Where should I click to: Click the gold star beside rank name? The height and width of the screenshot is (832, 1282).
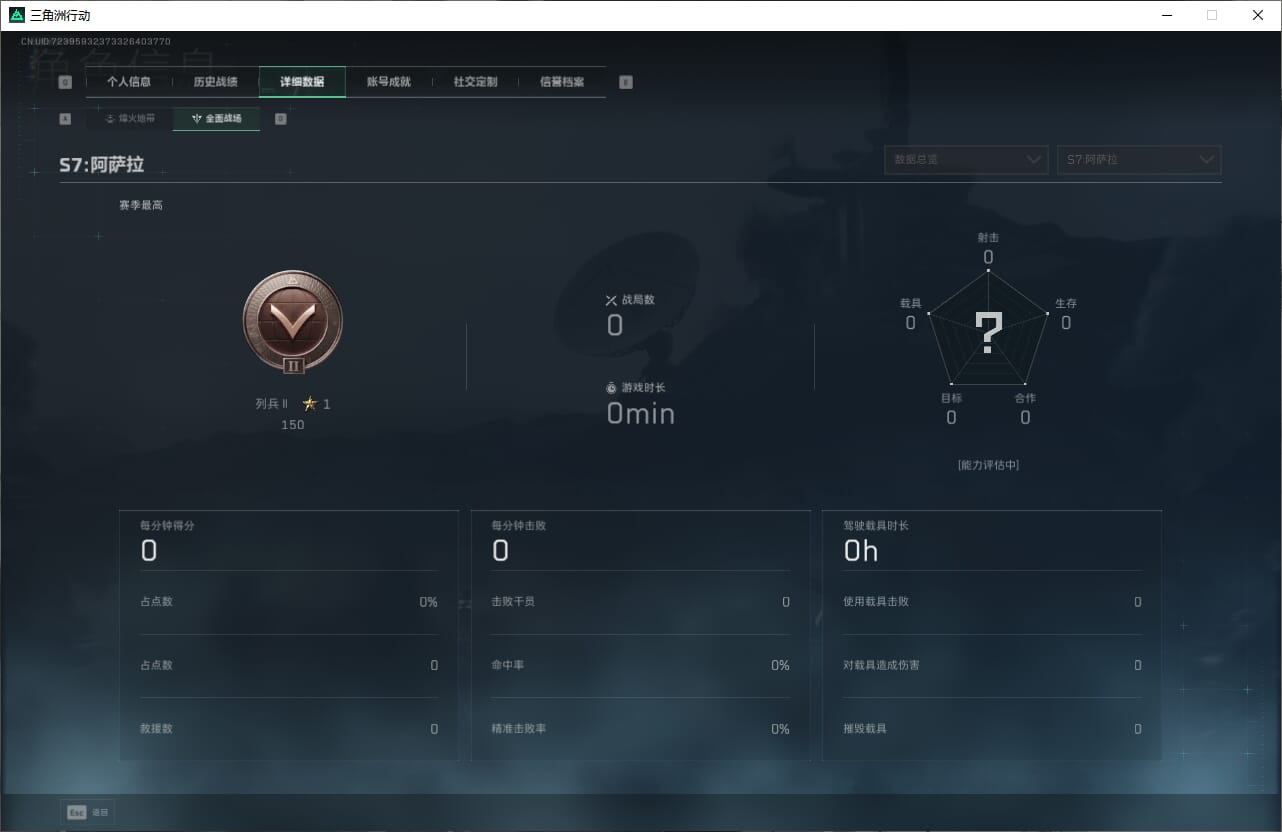point(310,404)
